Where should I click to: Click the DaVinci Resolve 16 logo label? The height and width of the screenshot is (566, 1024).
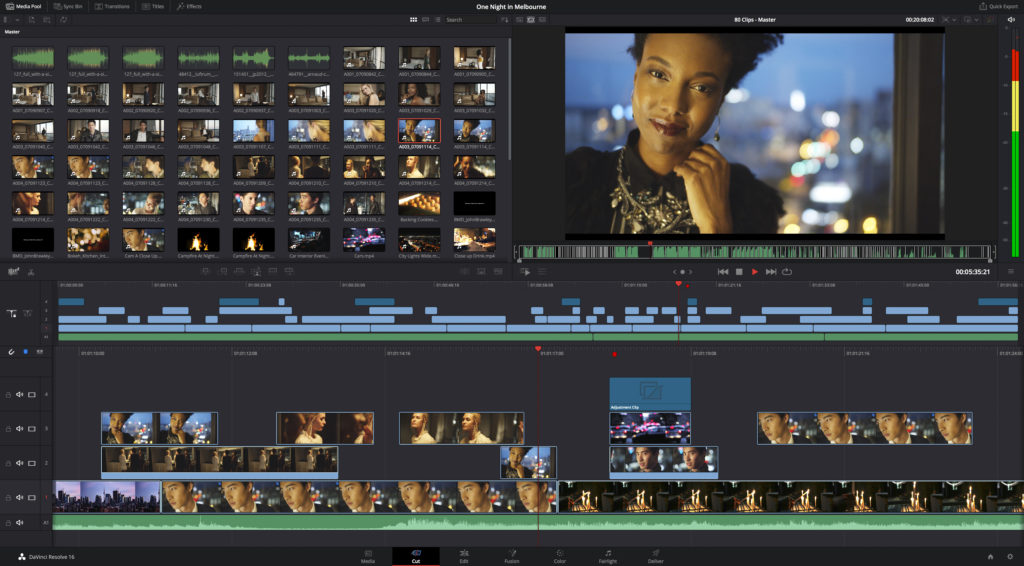pos(46,557)
